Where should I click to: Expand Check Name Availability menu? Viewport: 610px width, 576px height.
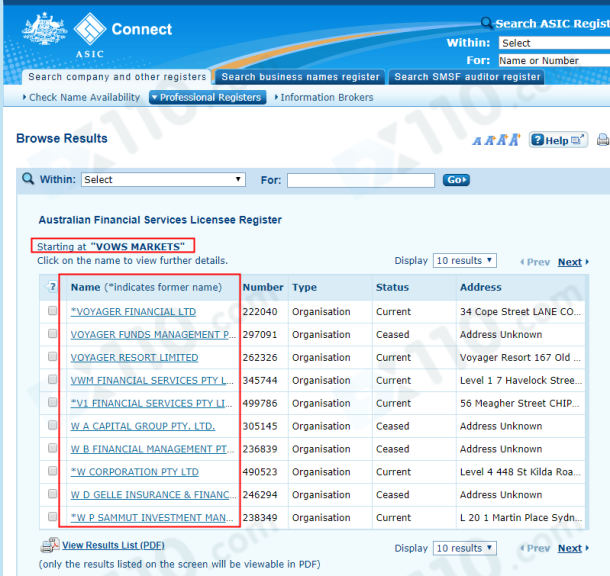point(81,97)
